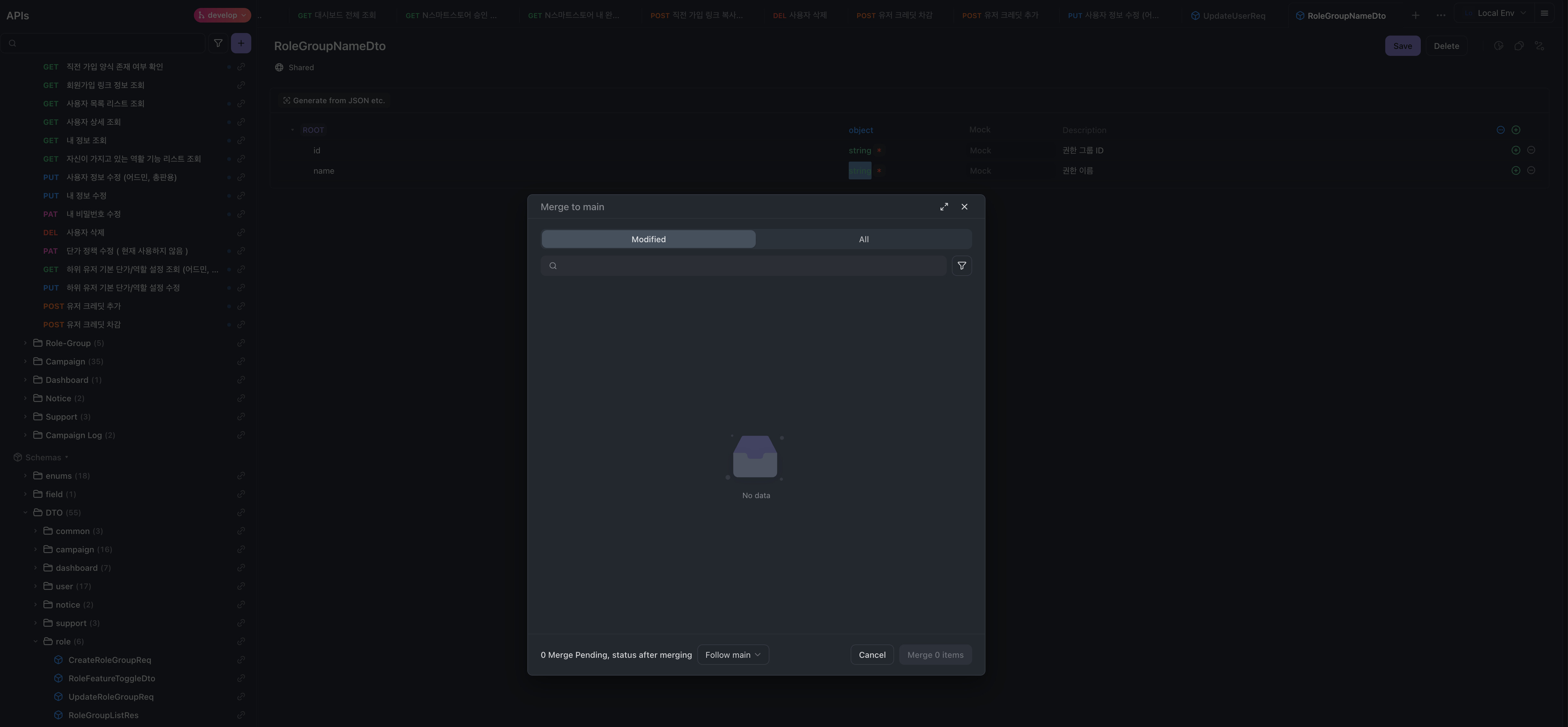Click the Merge 0 items button

(935, 655)
